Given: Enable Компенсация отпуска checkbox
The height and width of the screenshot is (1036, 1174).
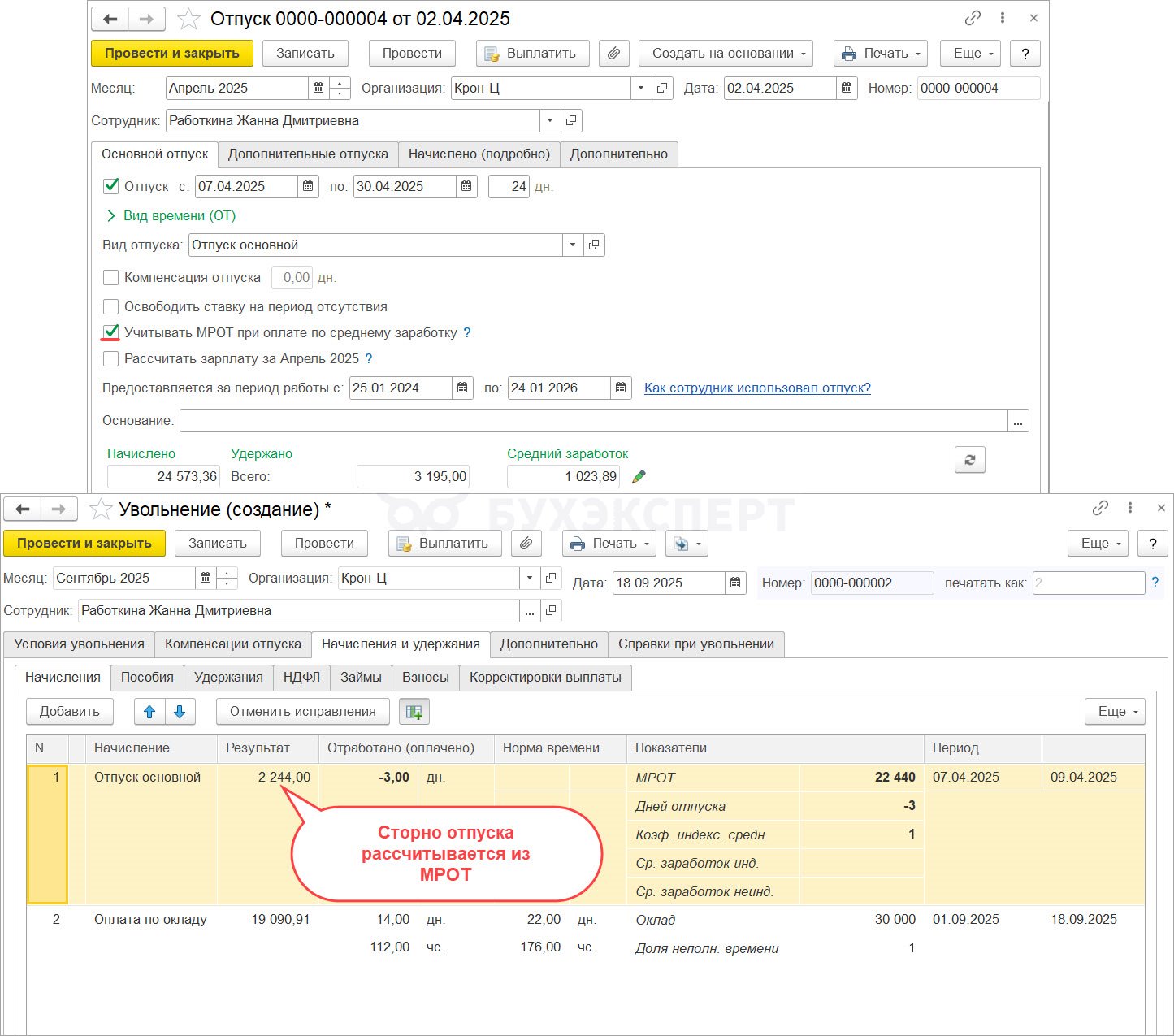Looking at the screenshot, I should (111, 278).
